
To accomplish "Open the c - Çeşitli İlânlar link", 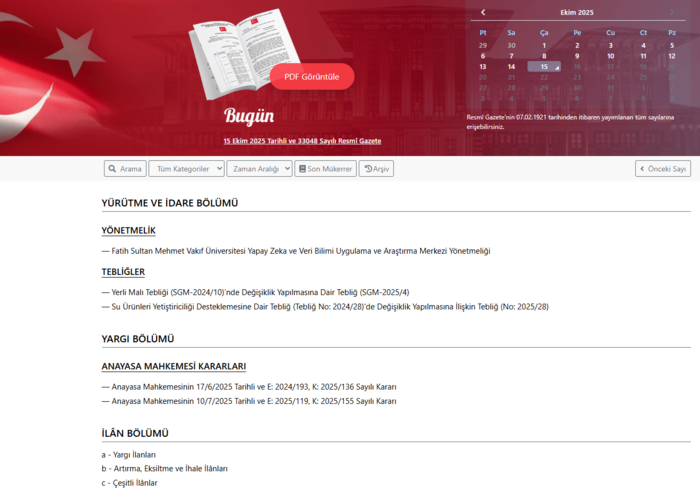I will coord(129,483).
